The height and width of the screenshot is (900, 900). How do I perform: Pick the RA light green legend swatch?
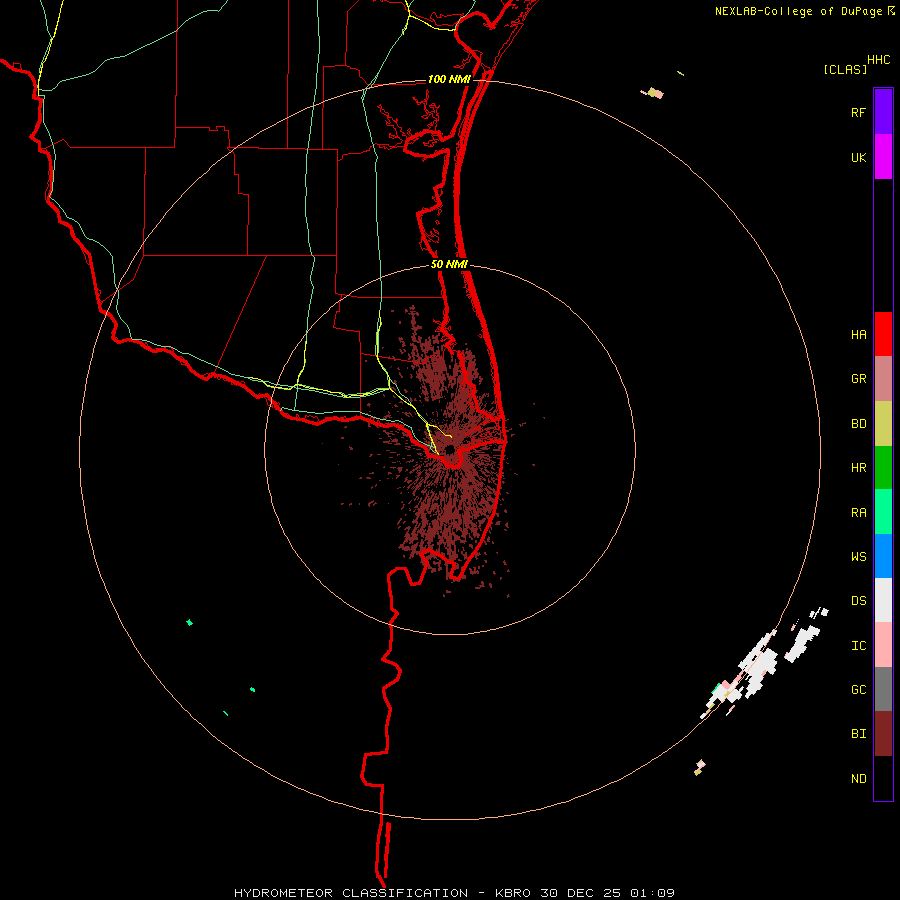pyautogui.click(x=883, y=512)
